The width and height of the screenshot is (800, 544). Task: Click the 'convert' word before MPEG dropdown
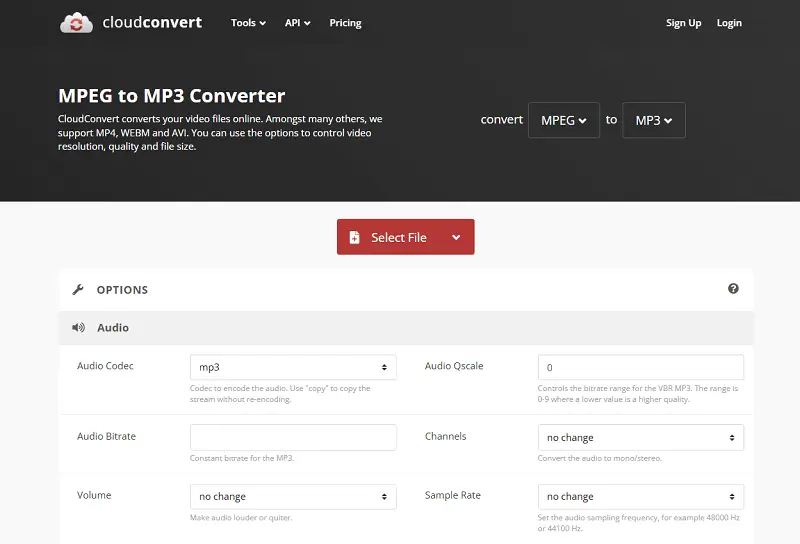click(502, 120)
